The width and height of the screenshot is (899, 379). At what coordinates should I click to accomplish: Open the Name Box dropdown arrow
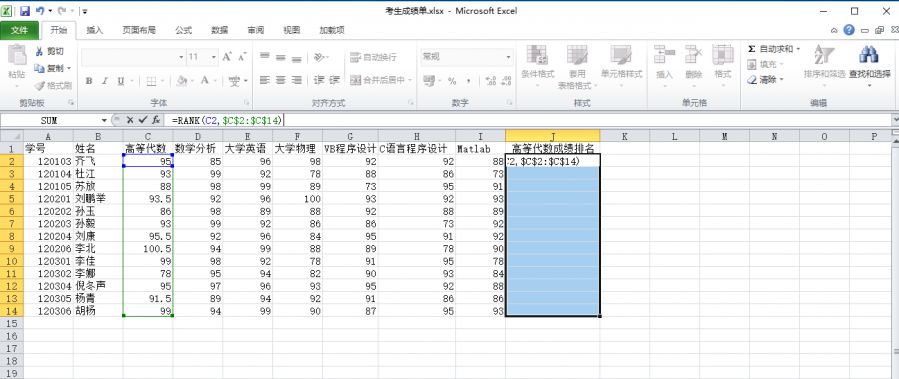click(x=104, y=120)
